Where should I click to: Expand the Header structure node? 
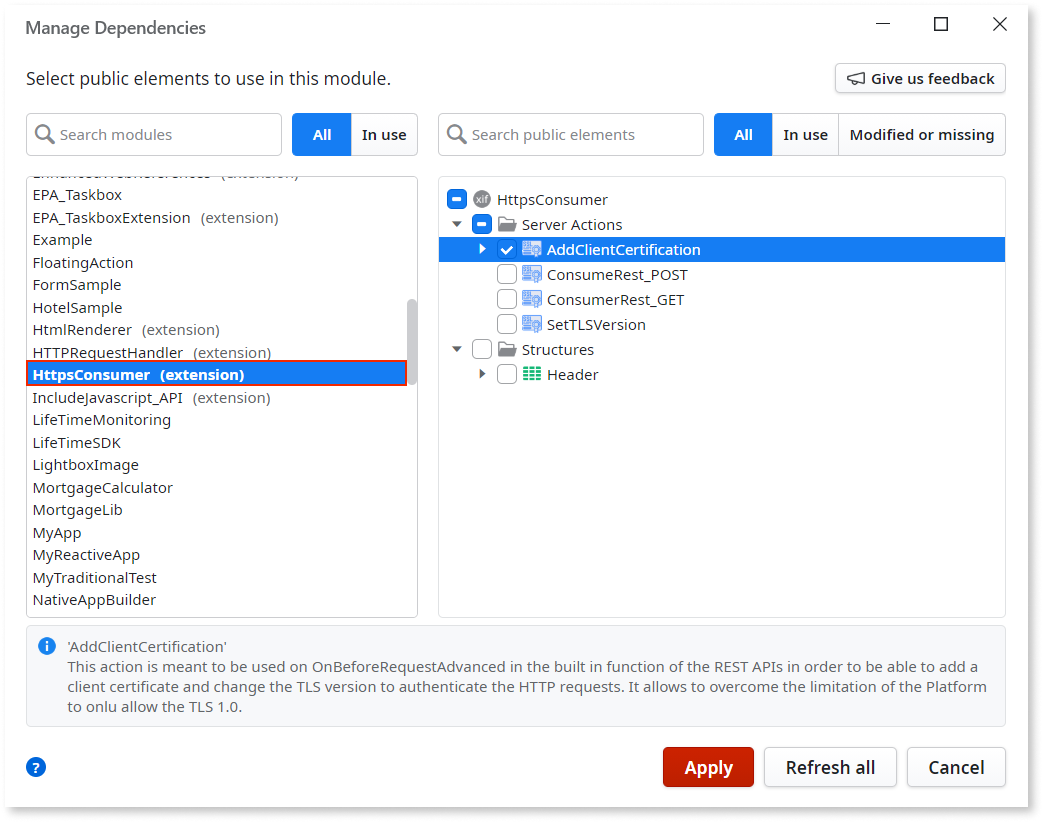(481, 374)
